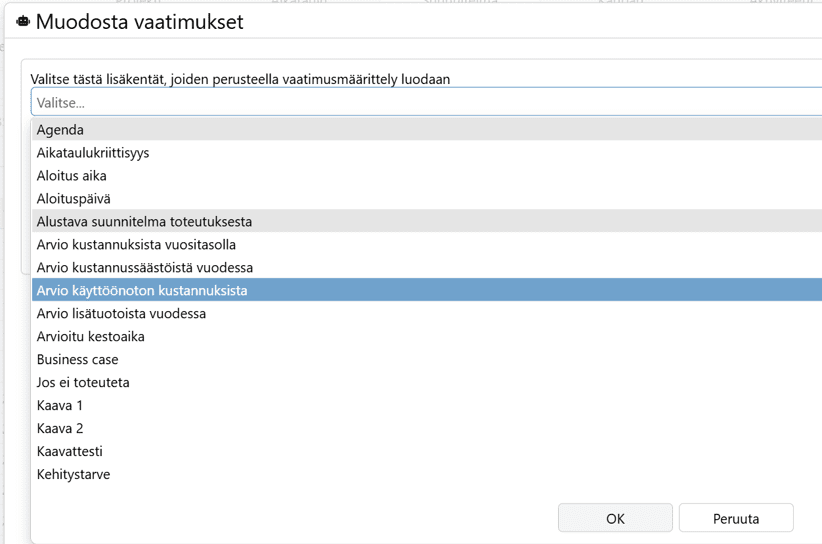Viewport: 822px width, 544px height.
Task: Pick the Kaavattesti option
Action: 70,452
